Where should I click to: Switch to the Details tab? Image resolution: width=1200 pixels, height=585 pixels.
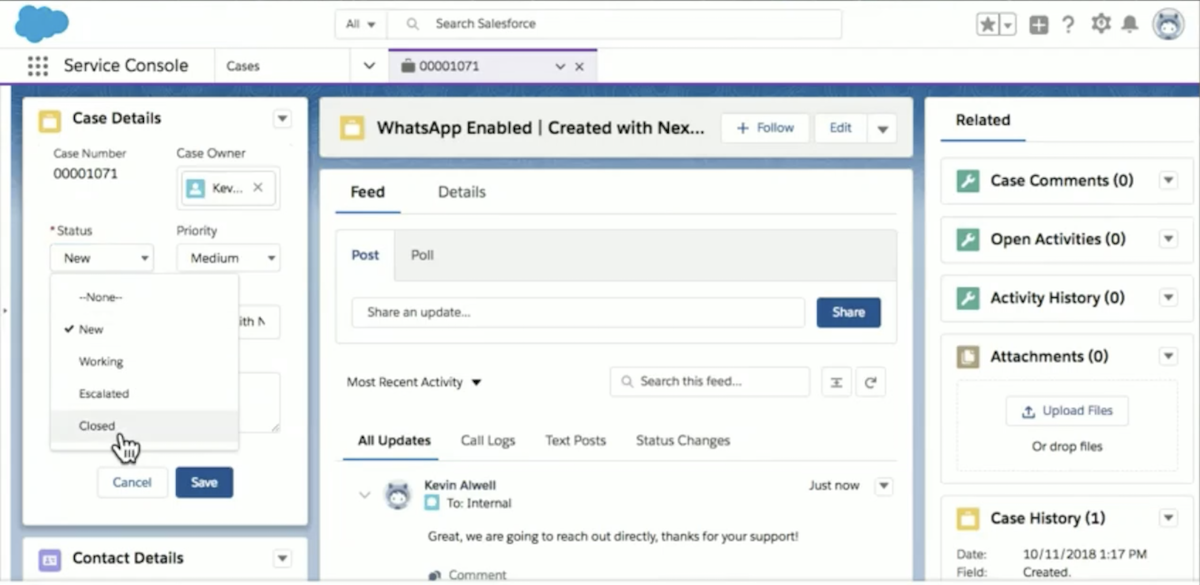click(x=462, y=192)
